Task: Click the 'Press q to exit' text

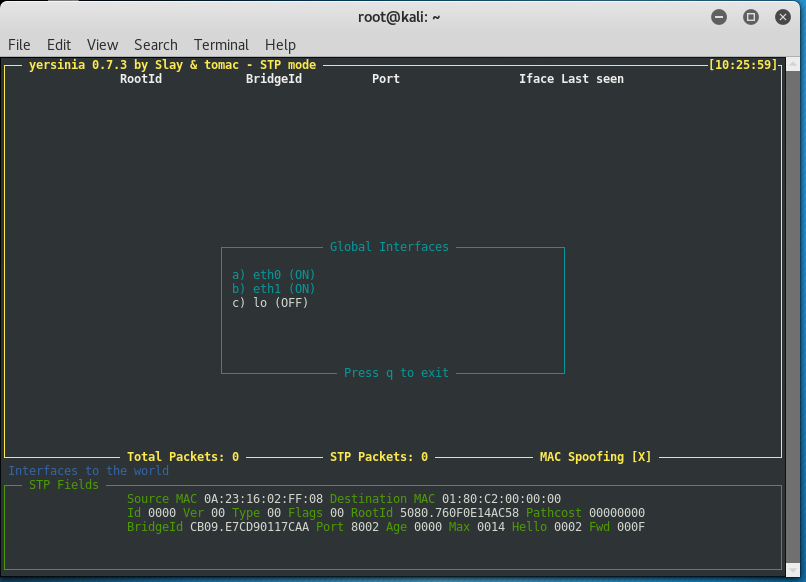Action: 396,373
